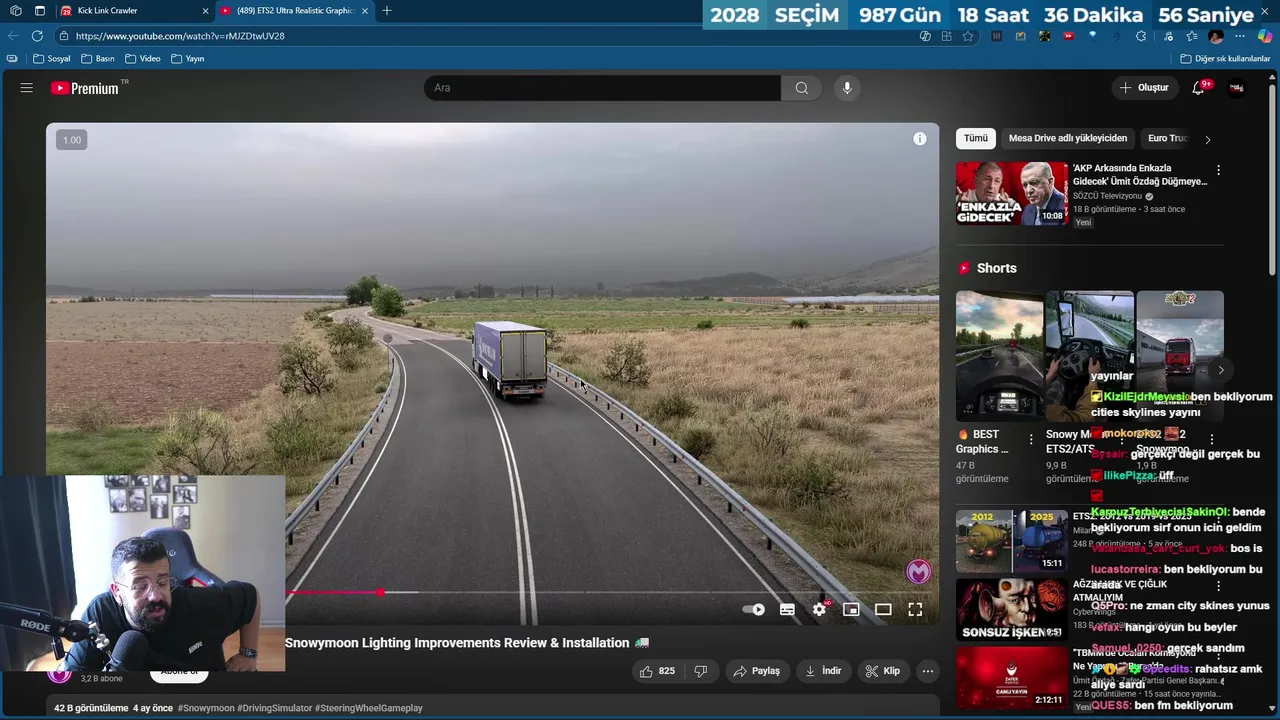
Task: Open the Yayın bookmarks folder
Action: 188,59
